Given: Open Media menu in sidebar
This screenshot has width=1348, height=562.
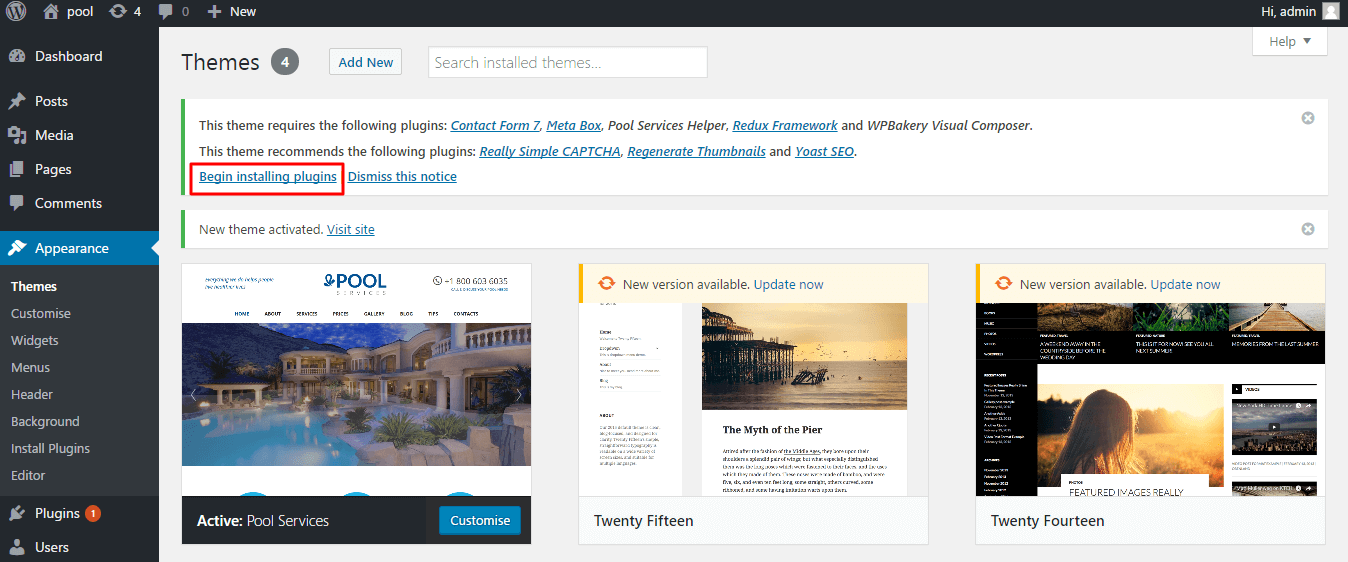Looking at the screenshot, I should click(79, 135).
